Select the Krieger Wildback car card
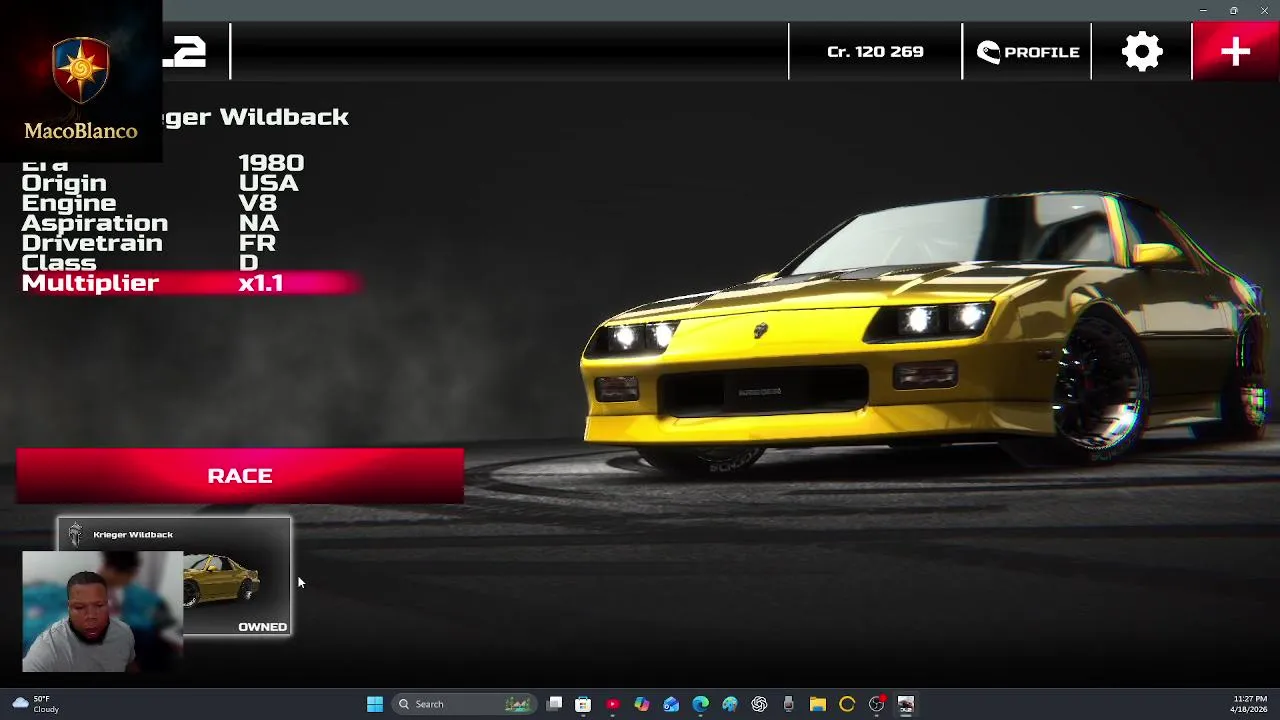The width and height of the screenshot is (1280, 720). (174, 577)
